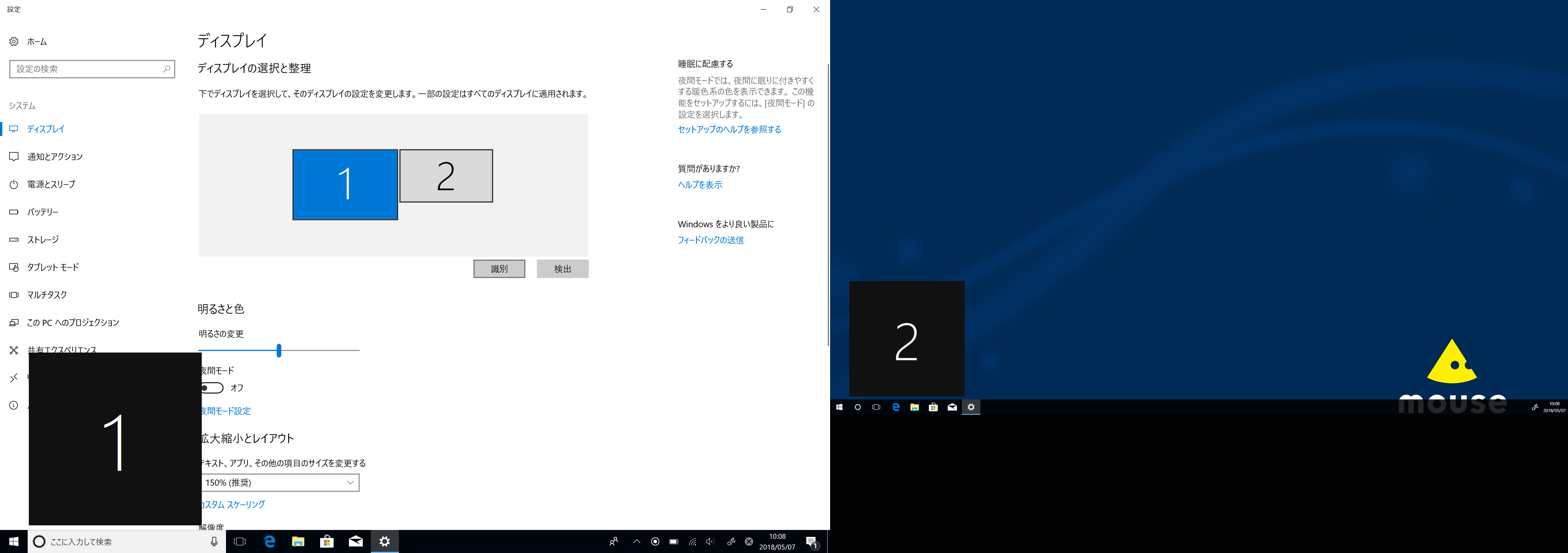The height and width of the screenshot is (553, 1568).
Task: Toggle the 夜間モード switch off
Action: pyautogui.click(x=212, y=387)
